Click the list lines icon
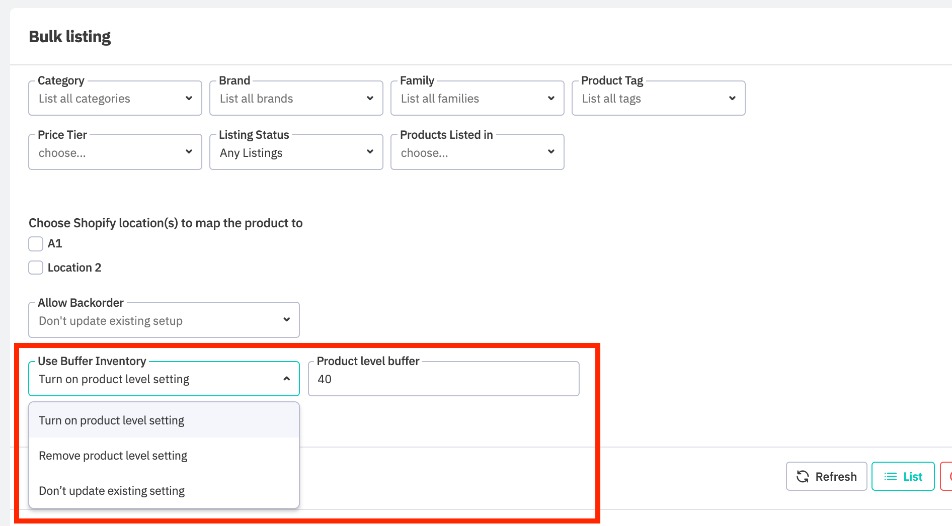 (x=890, y=477)
